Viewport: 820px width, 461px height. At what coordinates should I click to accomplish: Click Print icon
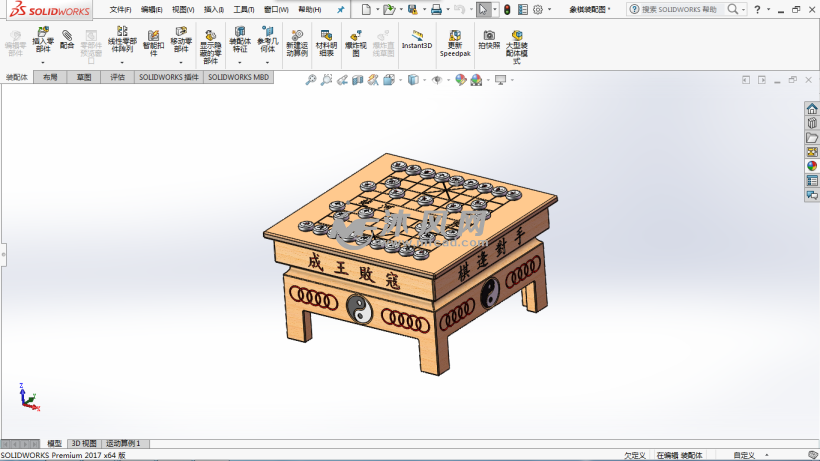[x=436, y=9]
